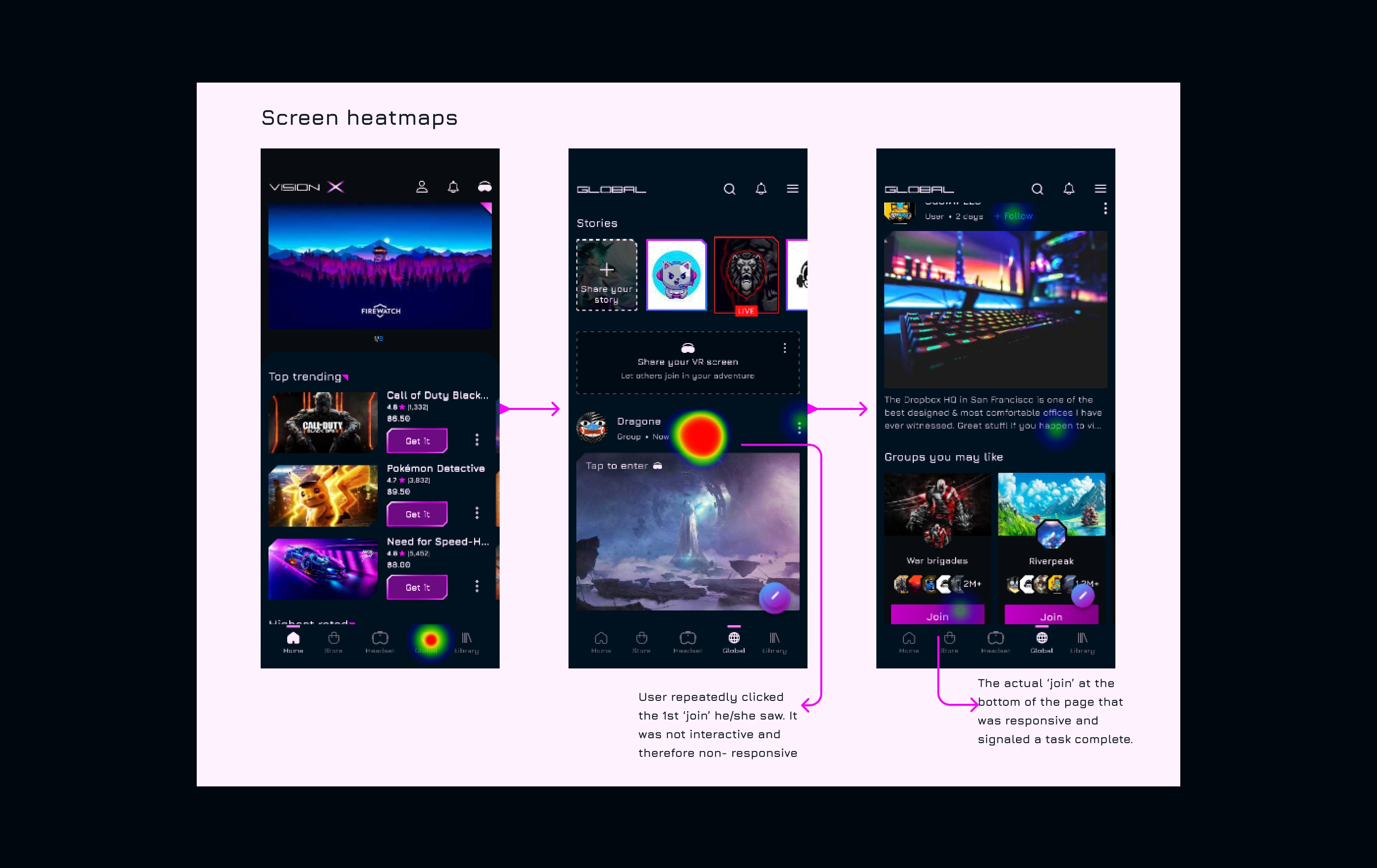
Task: Click Join button under War brigades
Action: (937, 616)
